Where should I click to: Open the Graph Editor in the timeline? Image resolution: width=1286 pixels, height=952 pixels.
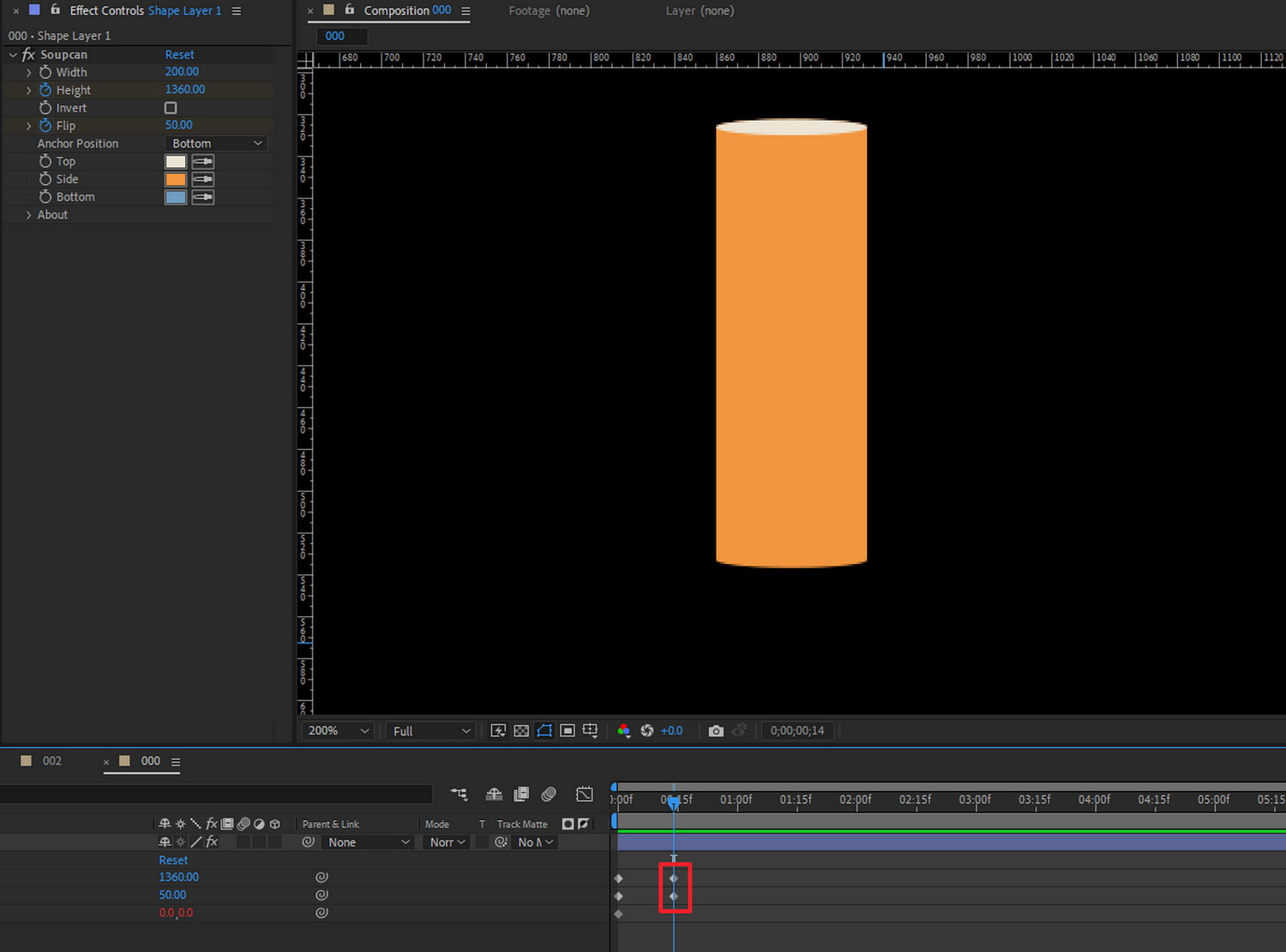585,794
